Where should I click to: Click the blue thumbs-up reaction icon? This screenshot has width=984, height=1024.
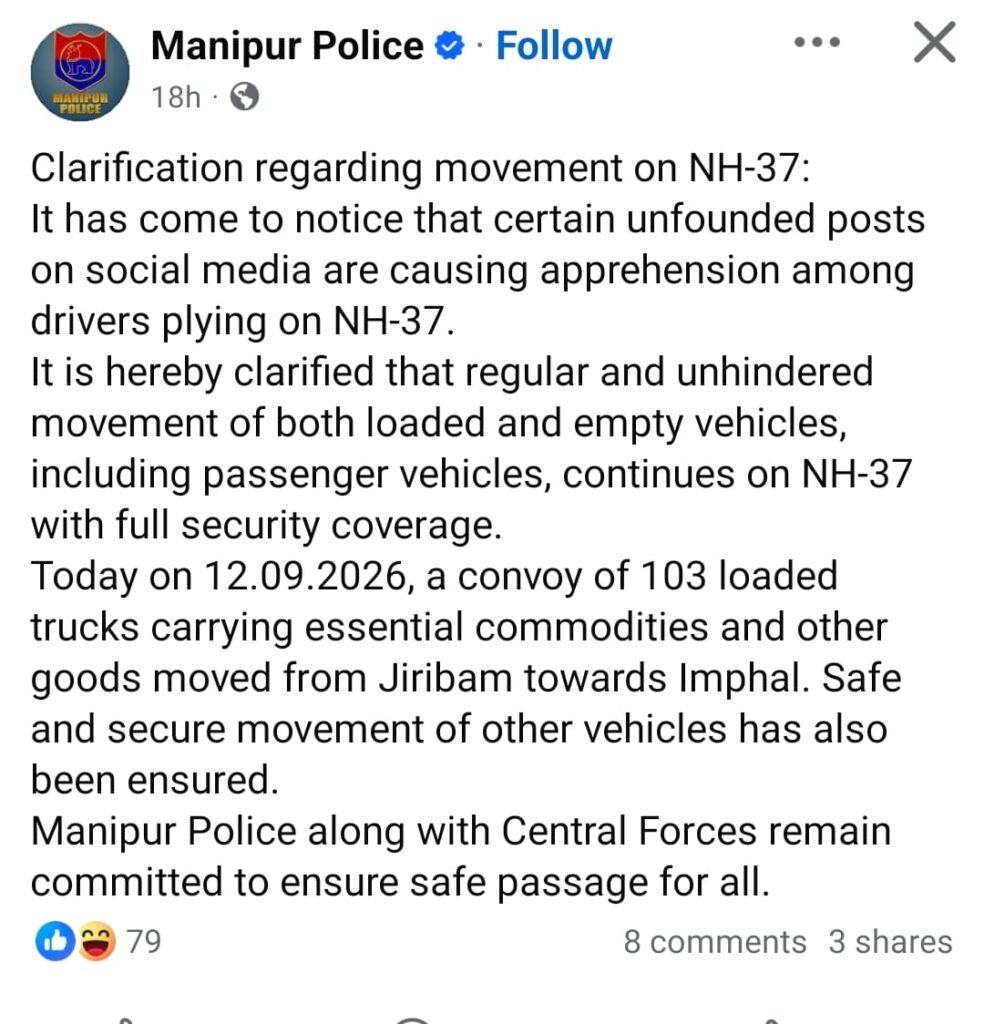[55, 941]
